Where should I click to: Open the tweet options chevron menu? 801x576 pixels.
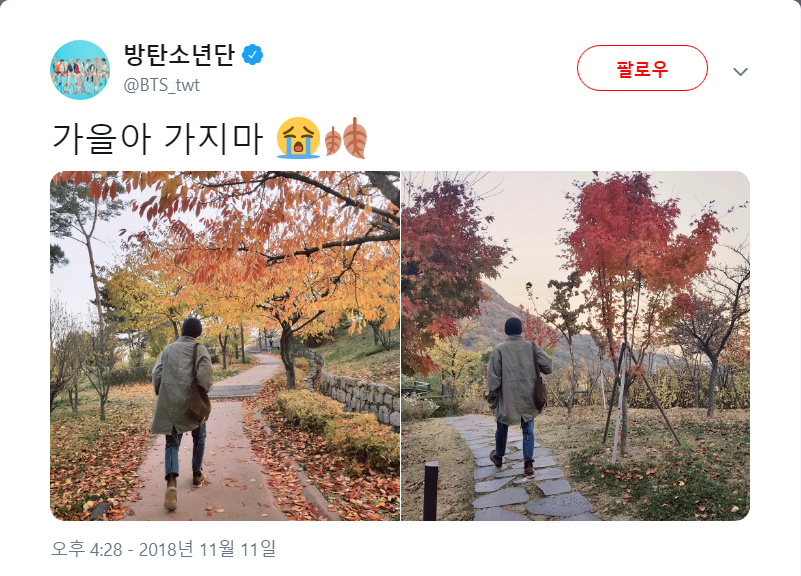tap(740, 71)
